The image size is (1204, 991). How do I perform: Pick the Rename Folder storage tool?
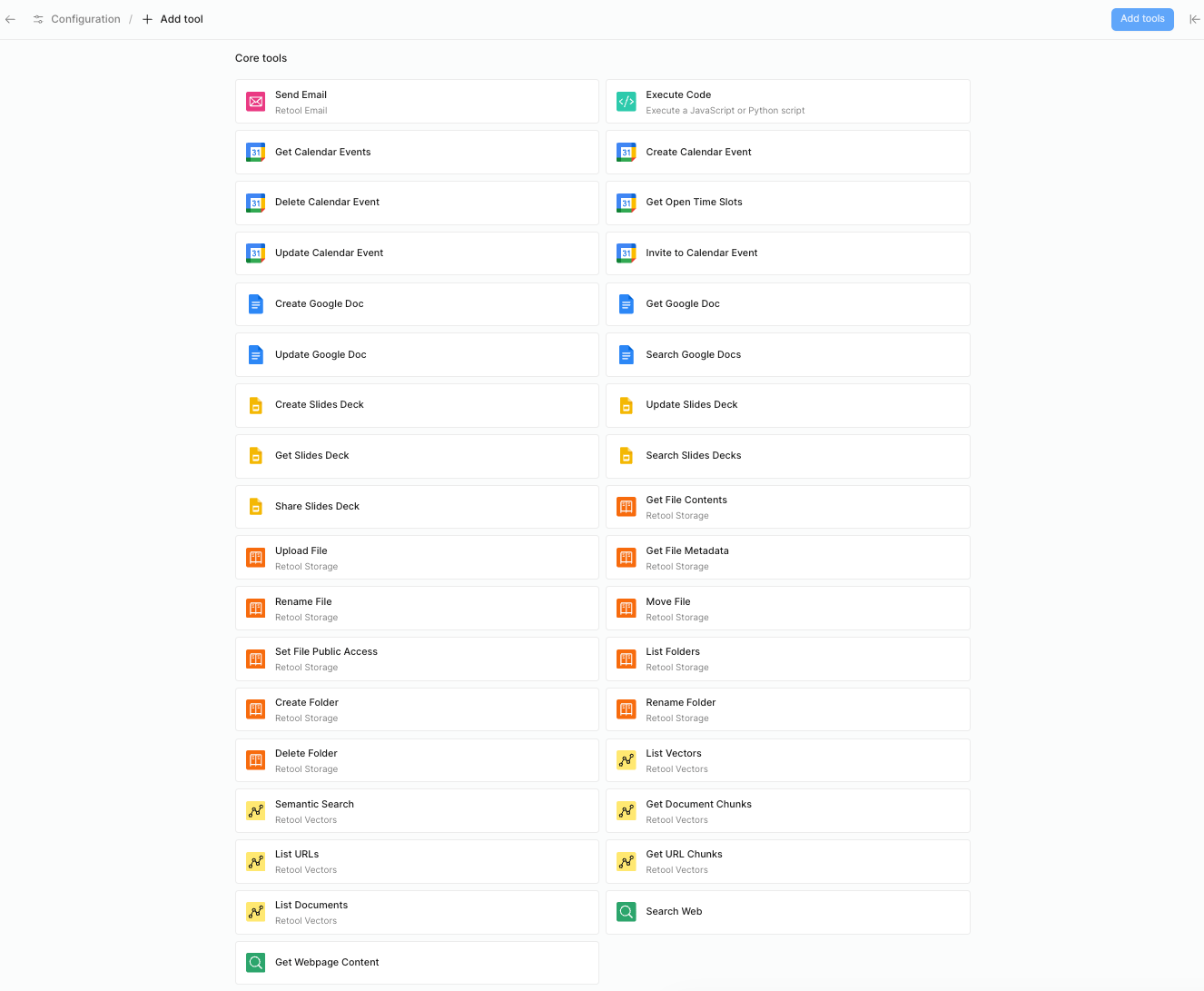786,709
